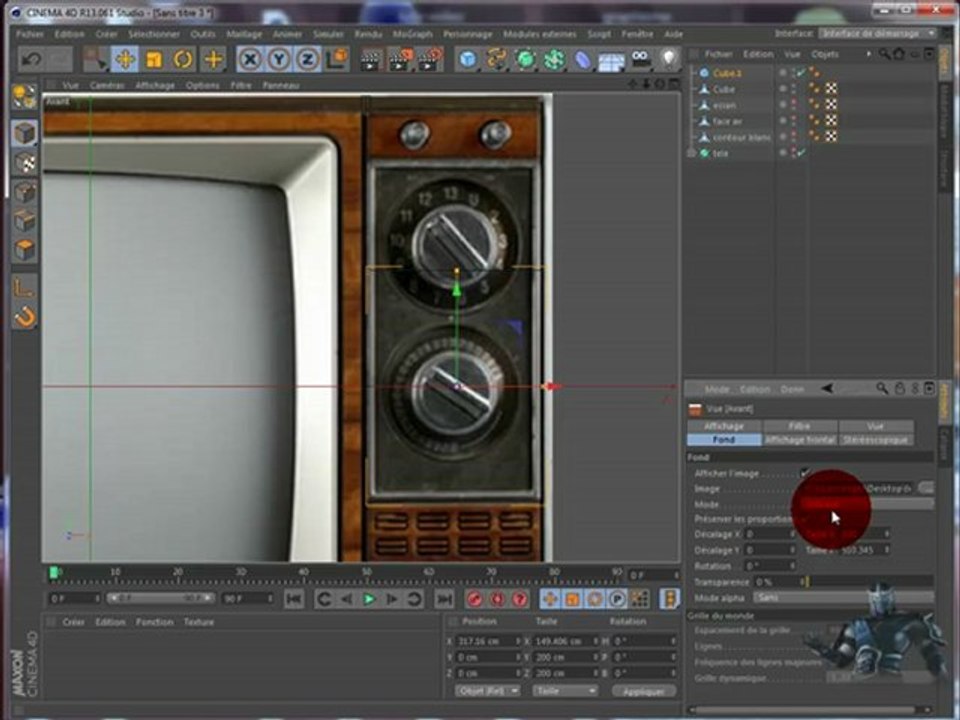The width and height of the screenshot is (960, 720).
Task: Open the 'Taille' dropdown in coordinates panel
Action: pyautogui.click(x=563, y=691)
